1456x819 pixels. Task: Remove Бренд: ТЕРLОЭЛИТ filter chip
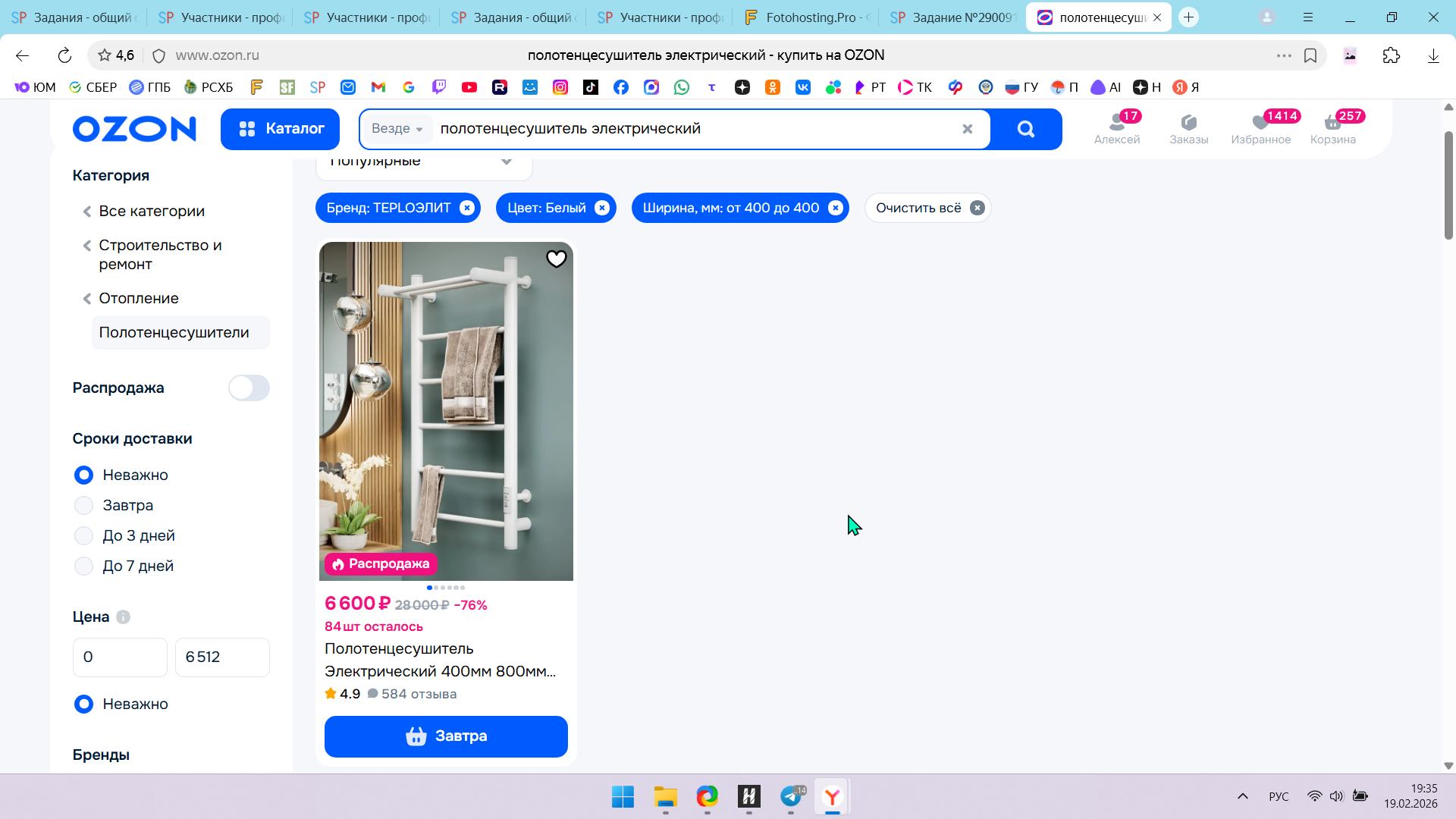467,208
